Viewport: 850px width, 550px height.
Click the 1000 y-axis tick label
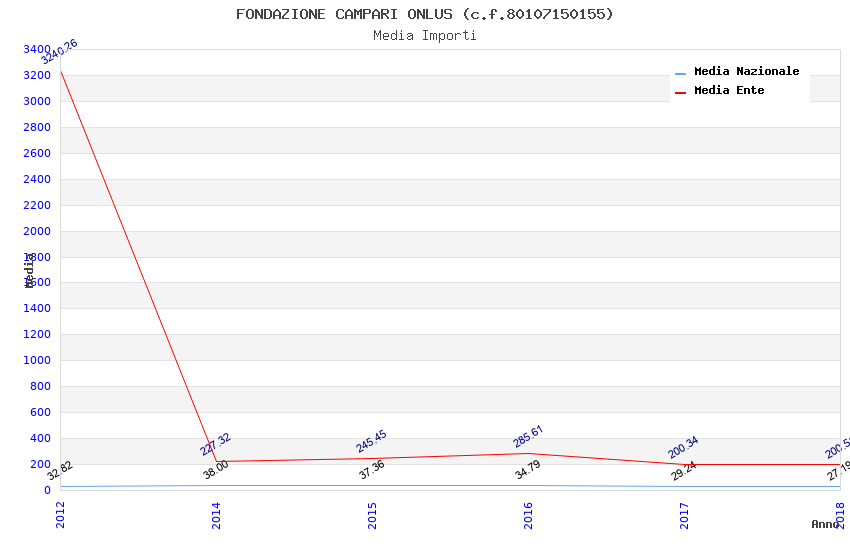point(37,360)
